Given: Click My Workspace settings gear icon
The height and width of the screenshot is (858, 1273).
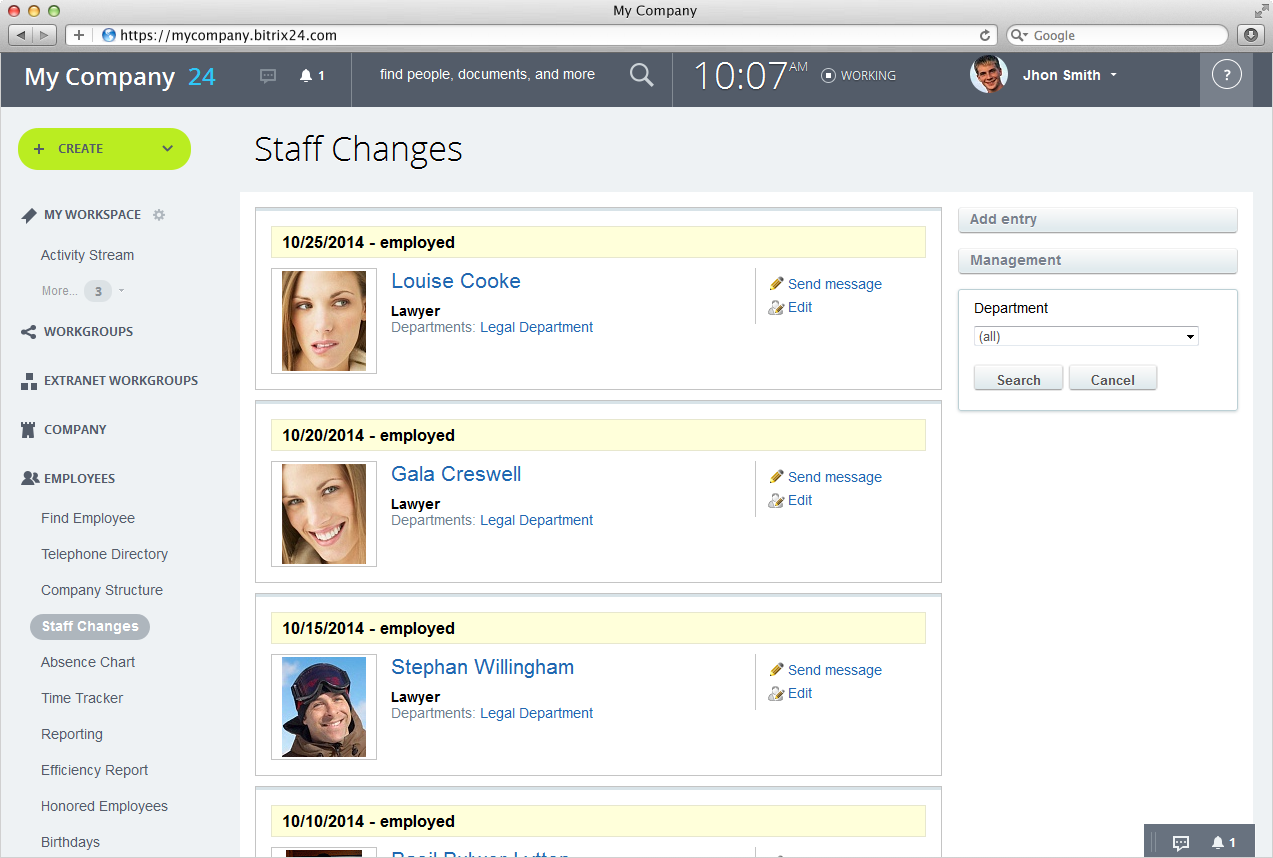Looking at the screenshot, I should (159, 215).
